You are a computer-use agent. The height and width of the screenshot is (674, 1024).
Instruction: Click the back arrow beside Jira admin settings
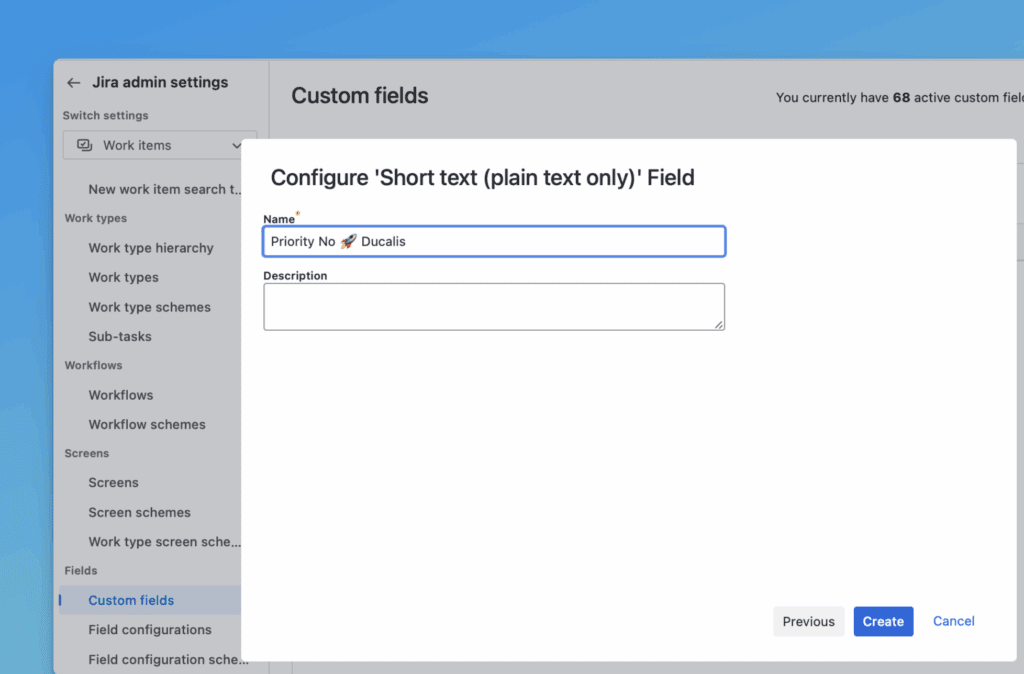pos(73,83)
